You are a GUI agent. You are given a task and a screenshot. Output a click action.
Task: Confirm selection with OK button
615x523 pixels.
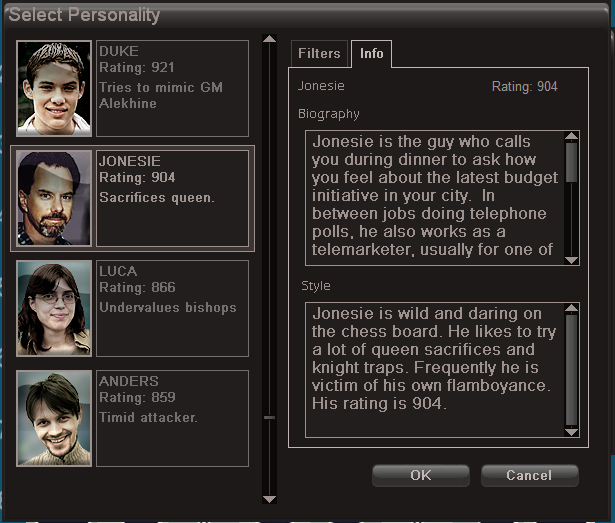pos(420,476)
